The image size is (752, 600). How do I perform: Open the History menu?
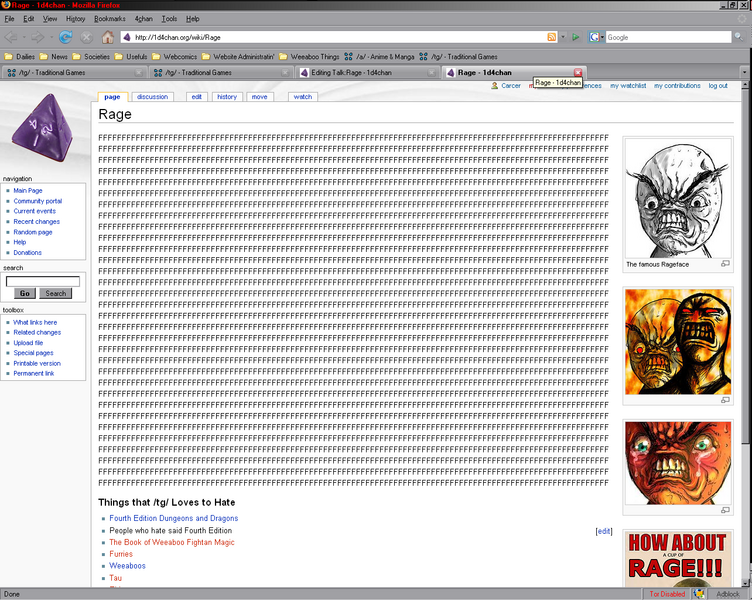point(75,19)
